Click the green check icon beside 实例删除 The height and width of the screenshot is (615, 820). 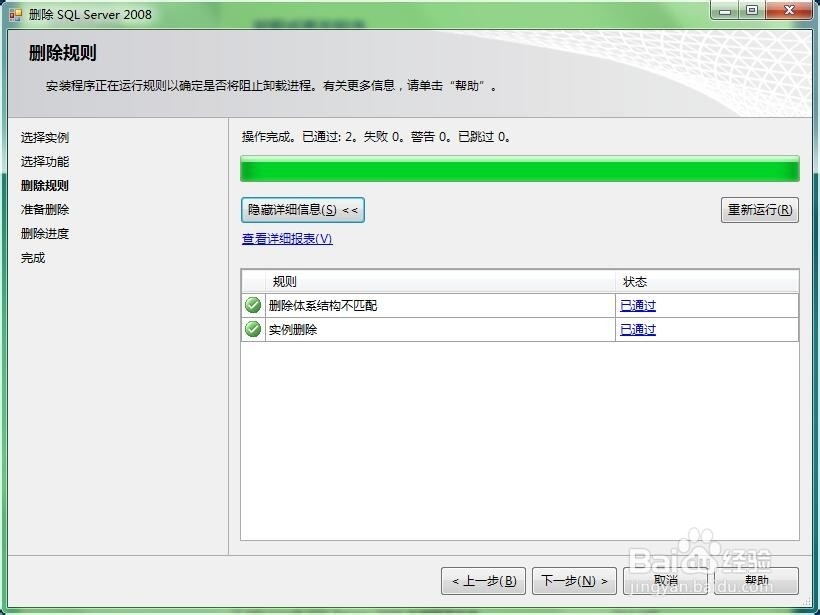click(x=252, y=329)
